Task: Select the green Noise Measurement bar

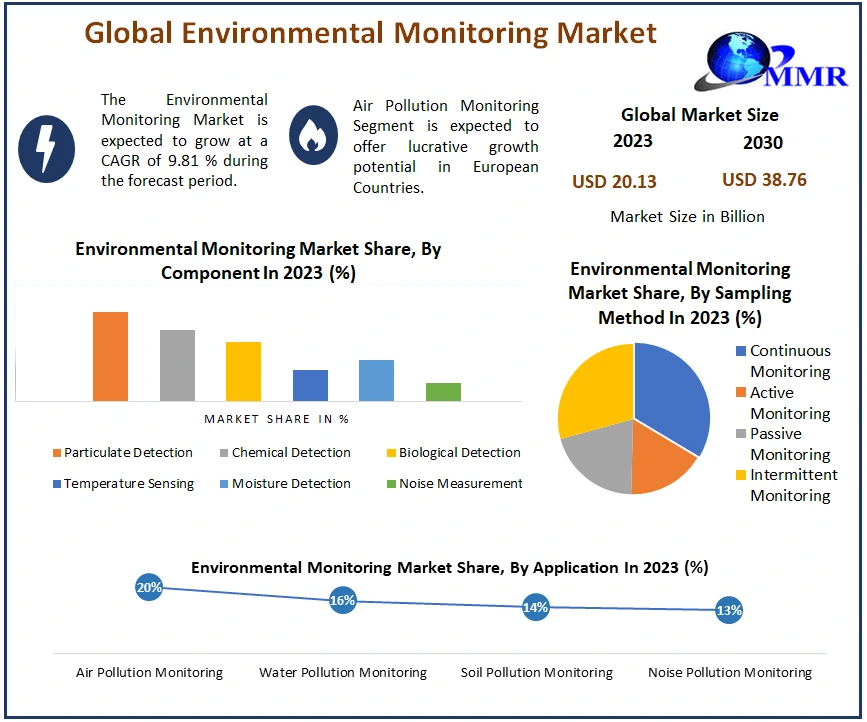Action: tap(443, 391)
